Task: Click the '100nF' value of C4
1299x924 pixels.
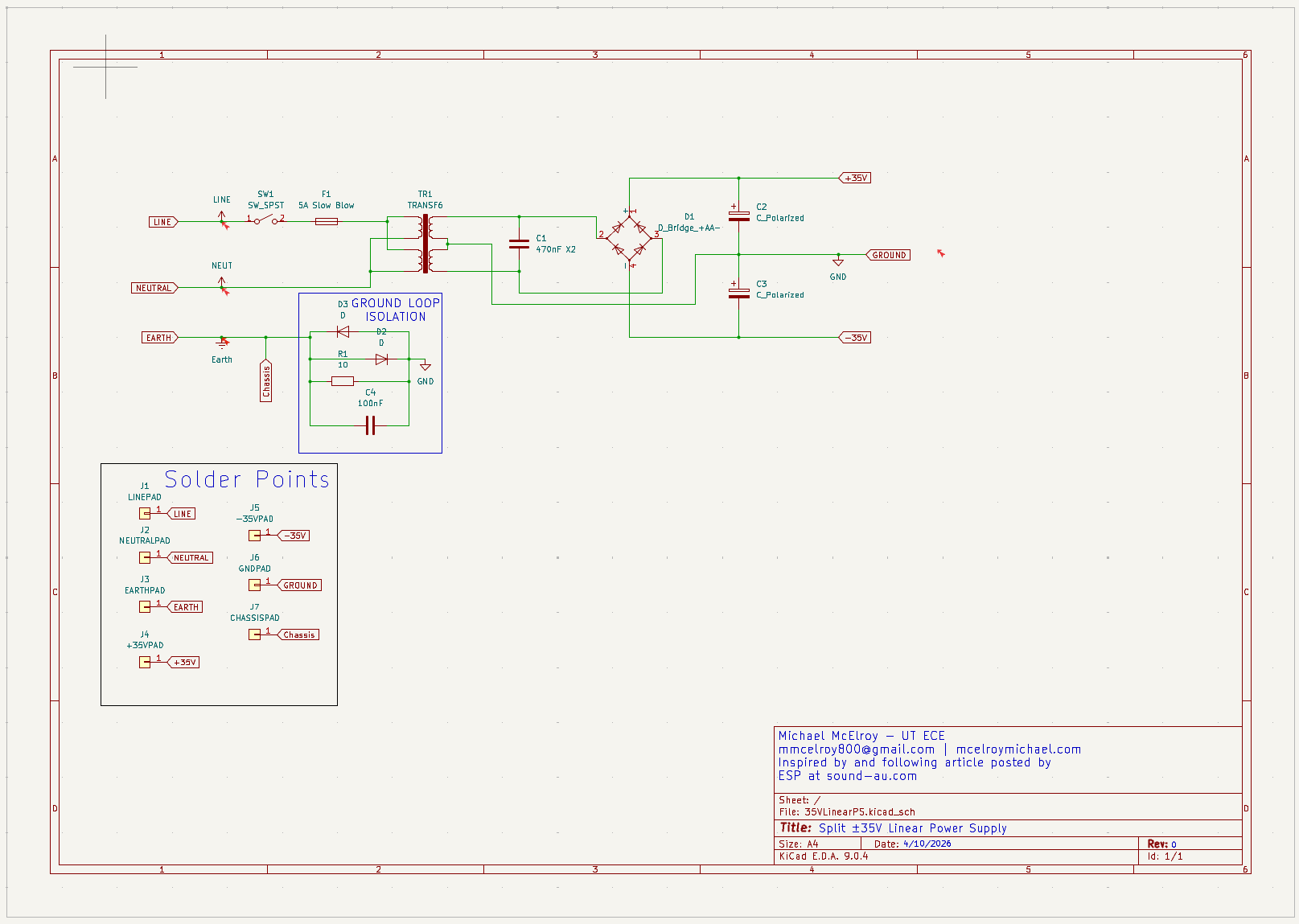Action: pos(370,404)
